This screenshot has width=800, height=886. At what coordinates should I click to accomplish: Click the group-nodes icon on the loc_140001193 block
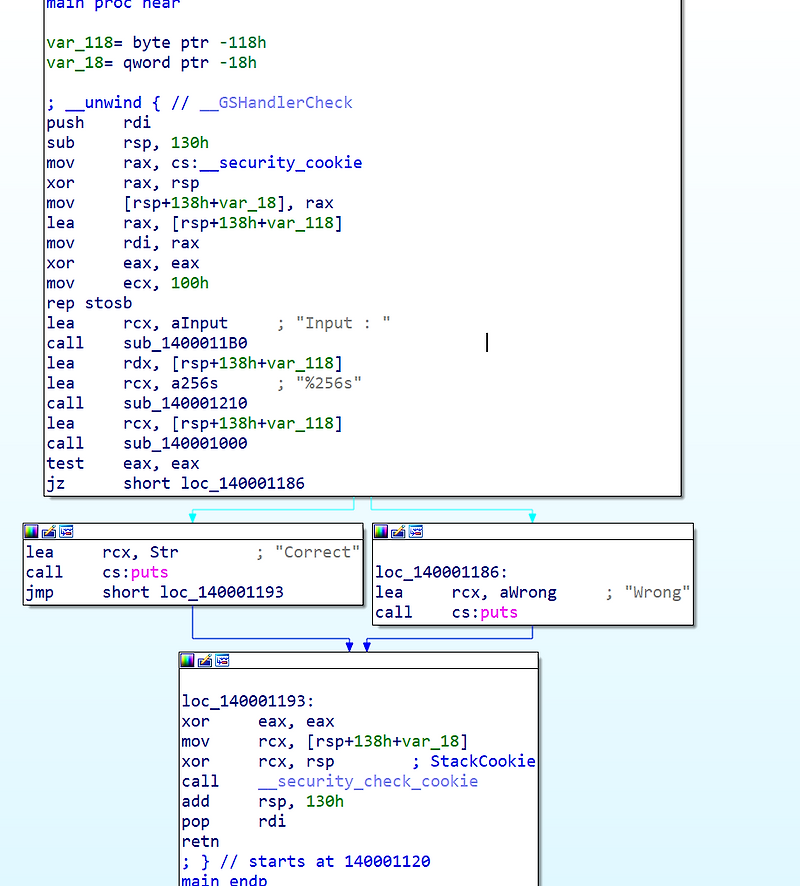(x=222, y=660)
